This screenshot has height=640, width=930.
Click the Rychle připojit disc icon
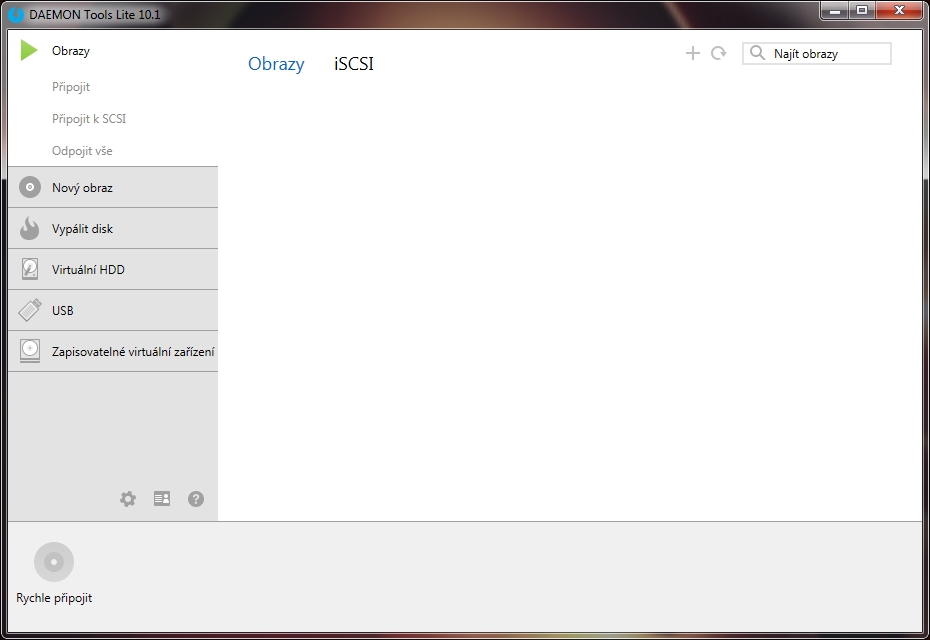pos(54,562)
